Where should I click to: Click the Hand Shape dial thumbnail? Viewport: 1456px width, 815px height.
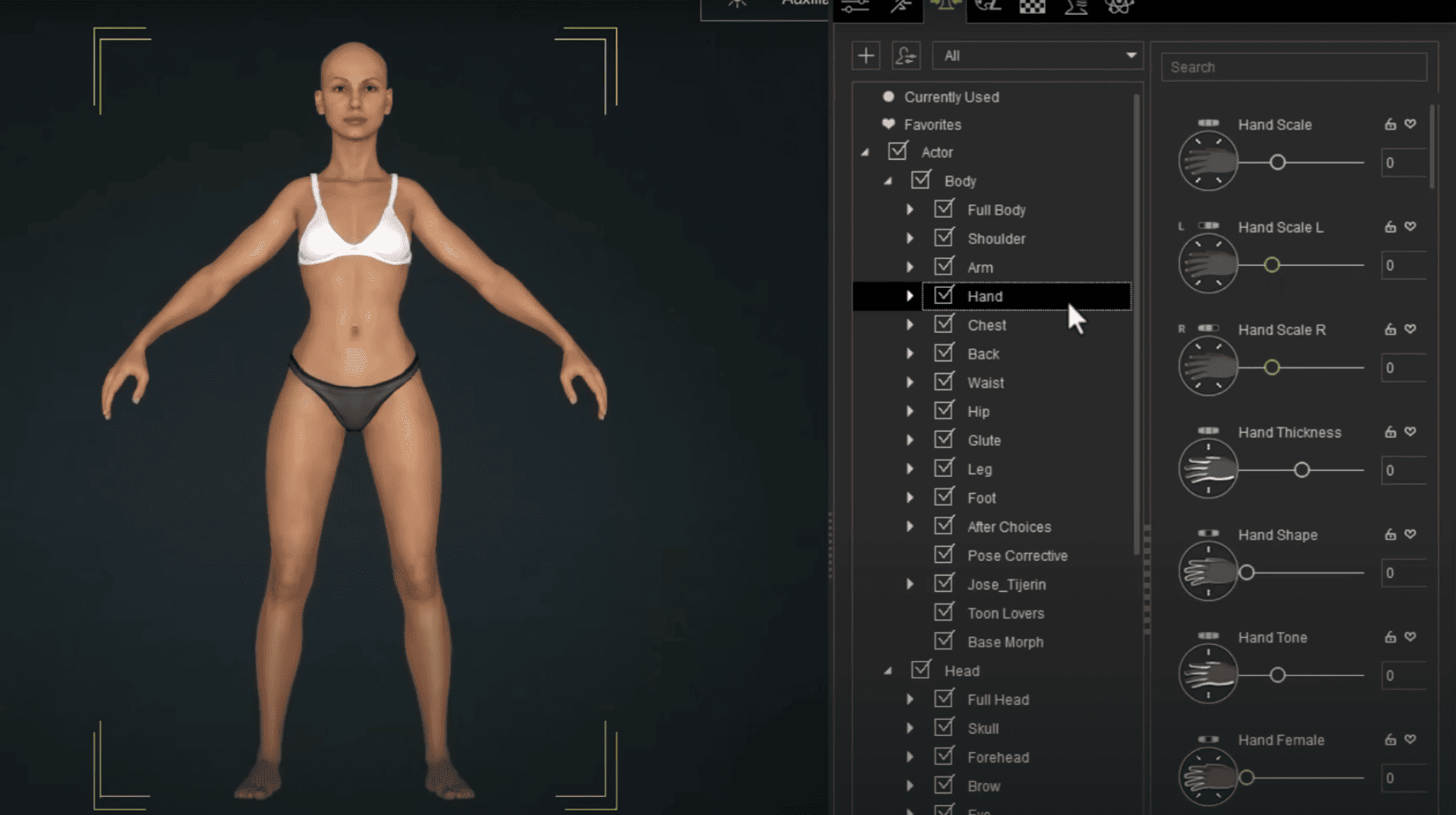(x=1208, y=572)
